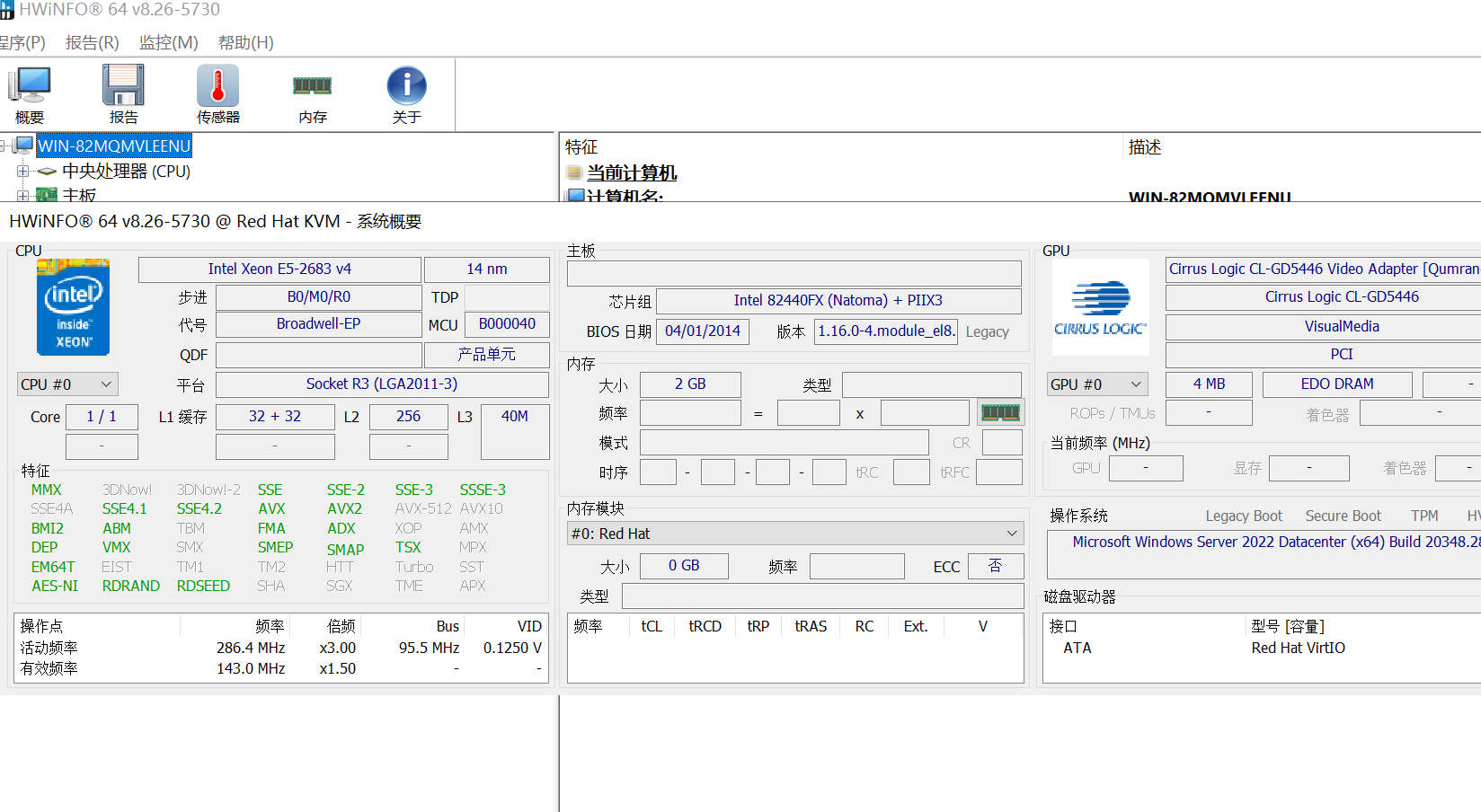
Task: Expand the 主板 tree node
Action: coord(22,195)
